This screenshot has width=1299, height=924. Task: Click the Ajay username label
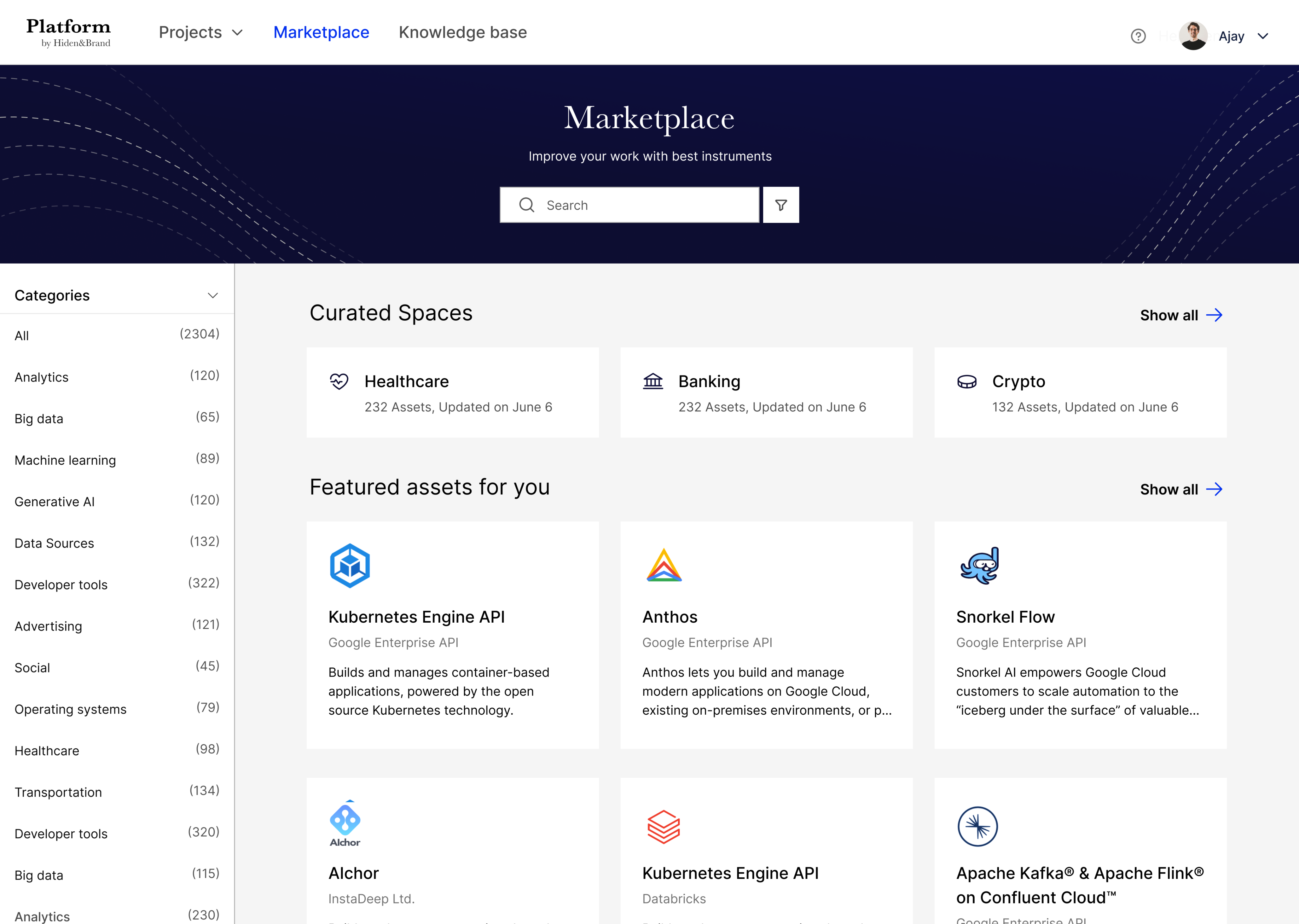[1231, 36]
